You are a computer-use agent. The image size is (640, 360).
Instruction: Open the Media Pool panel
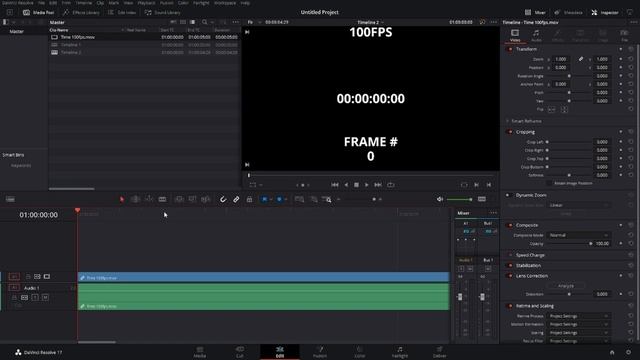click(38, 13)
